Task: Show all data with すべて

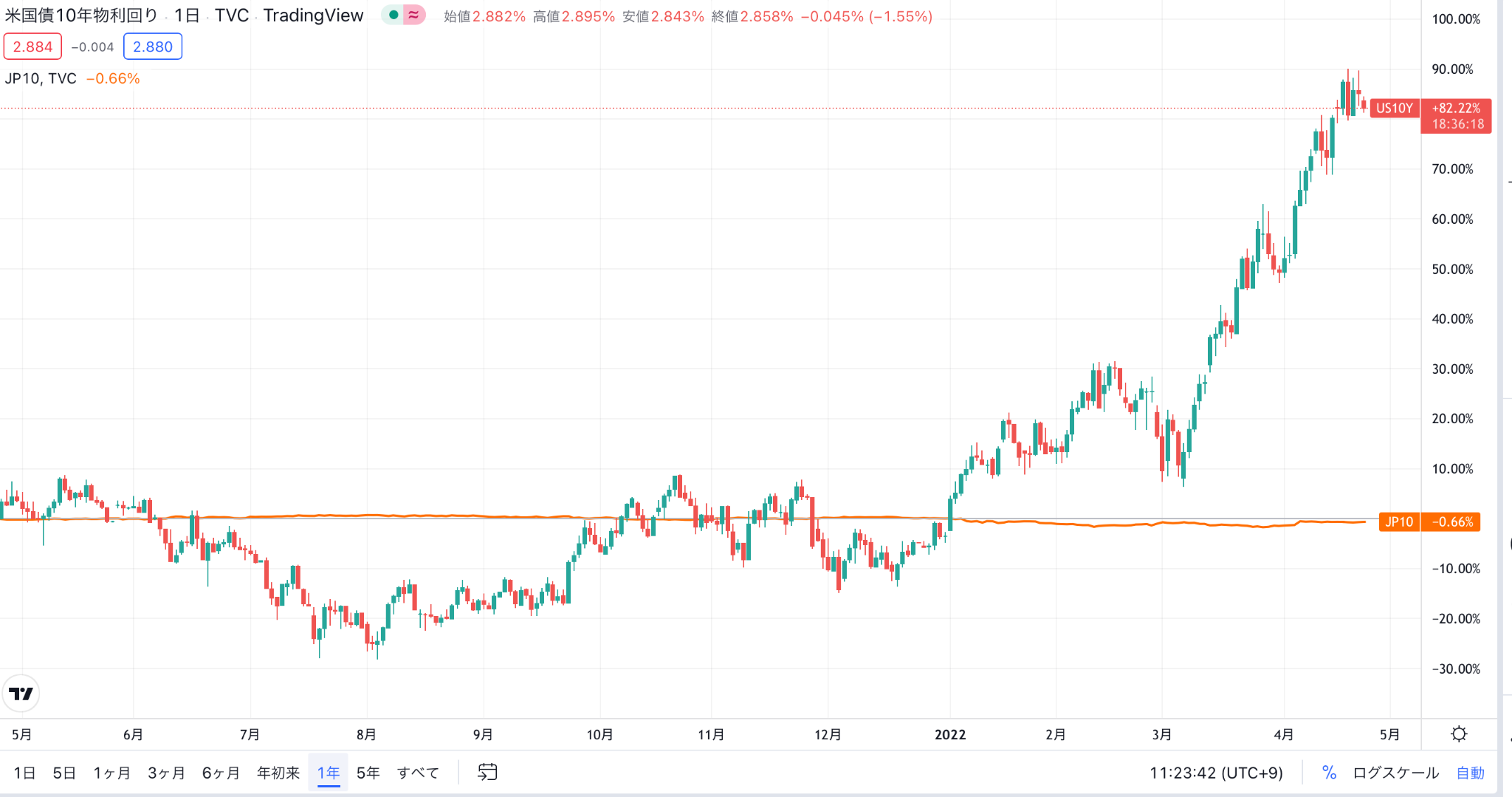Action: 418,773
